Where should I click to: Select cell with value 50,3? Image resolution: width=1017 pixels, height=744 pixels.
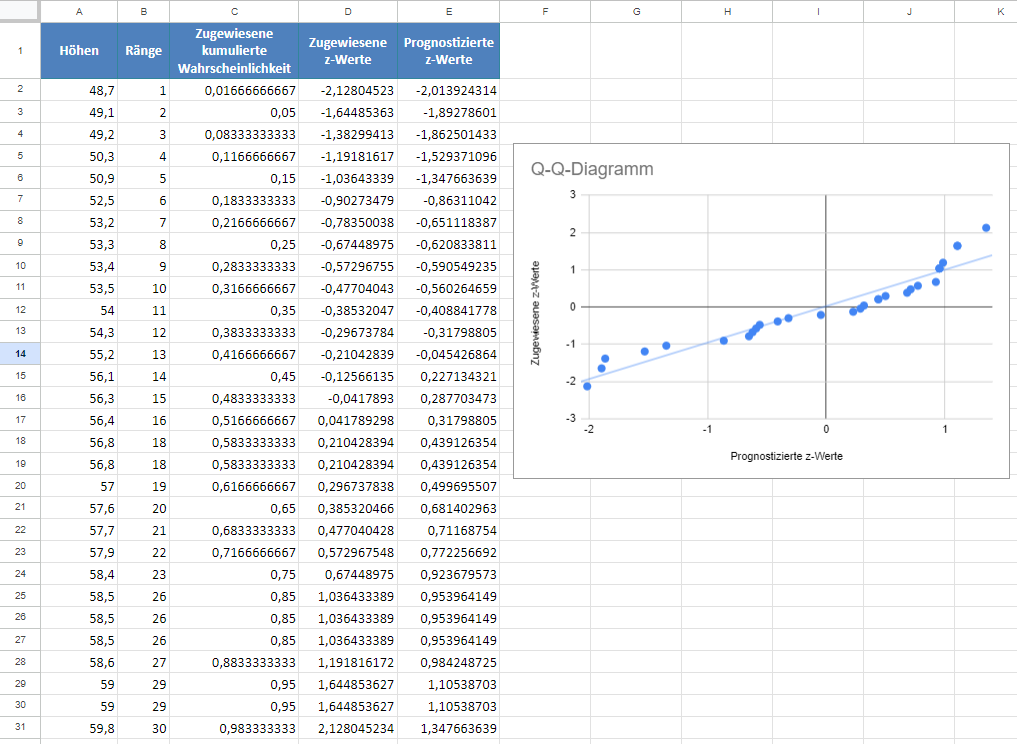pyautogui.click(x=79, y=156)
